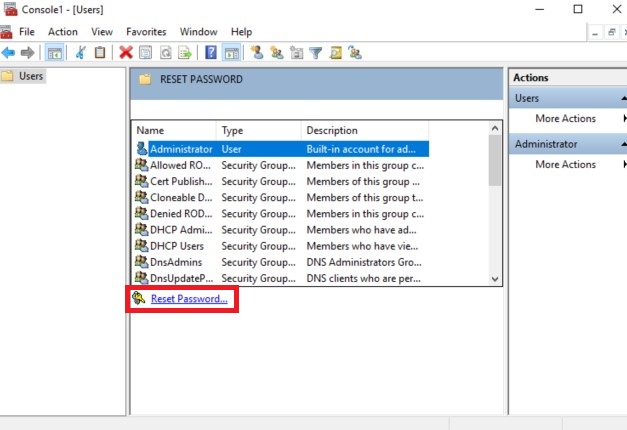Click the RESET PASSWORD folder icon
627x430 pixels.
click(145, 79)
